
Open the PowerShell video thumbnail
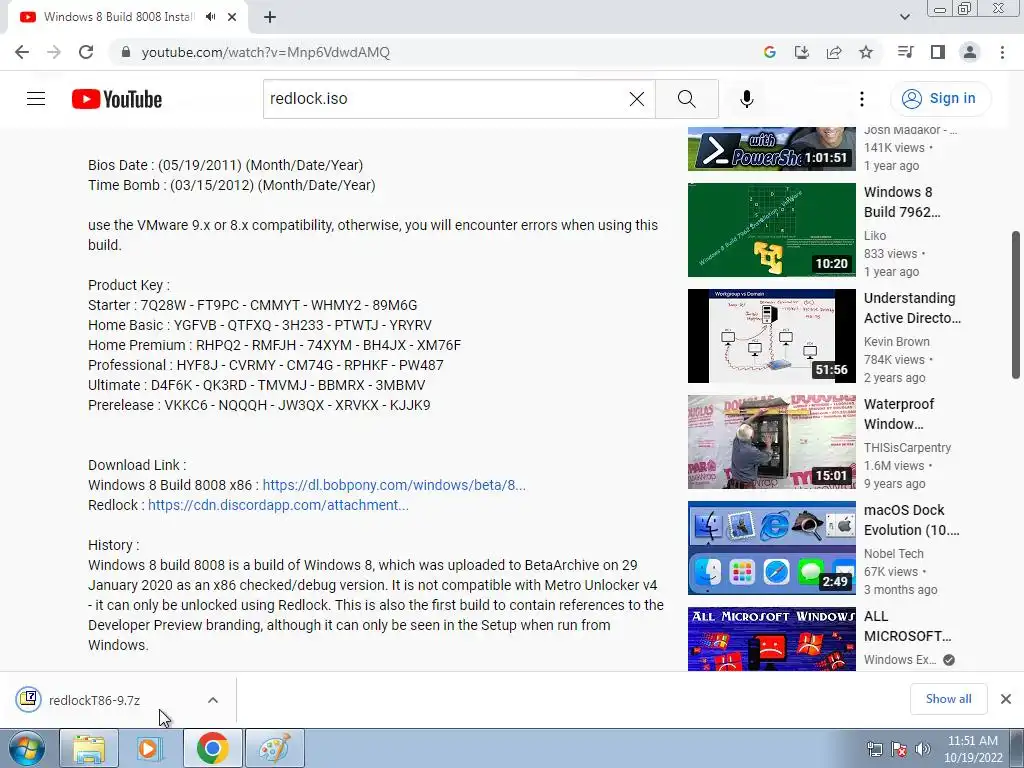point(771,149)
